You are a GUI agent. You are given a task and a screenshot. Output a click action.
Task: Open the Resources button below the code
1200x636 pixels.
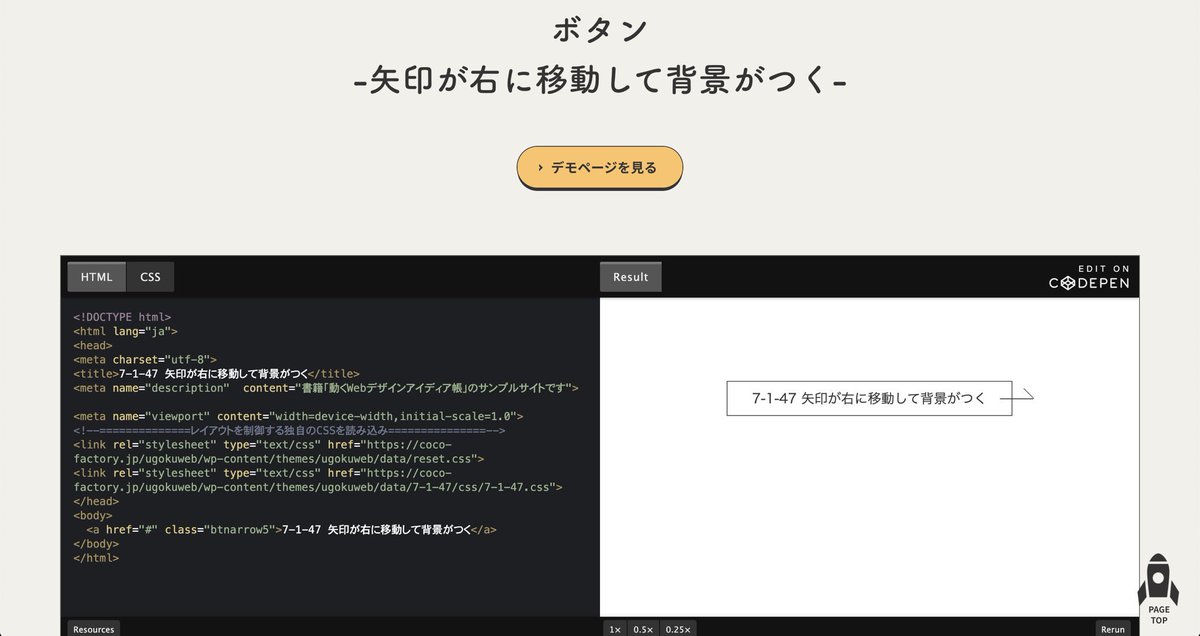[x=94, y=629]
